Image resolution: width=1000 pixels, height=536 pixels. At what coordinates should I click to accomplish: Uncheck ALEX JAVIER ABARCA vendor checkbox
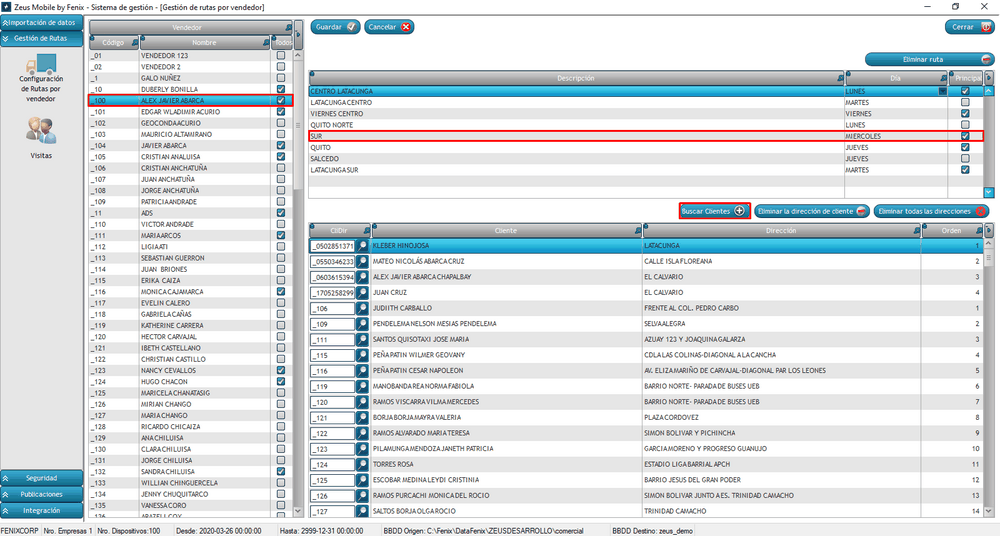click(281, 101)
